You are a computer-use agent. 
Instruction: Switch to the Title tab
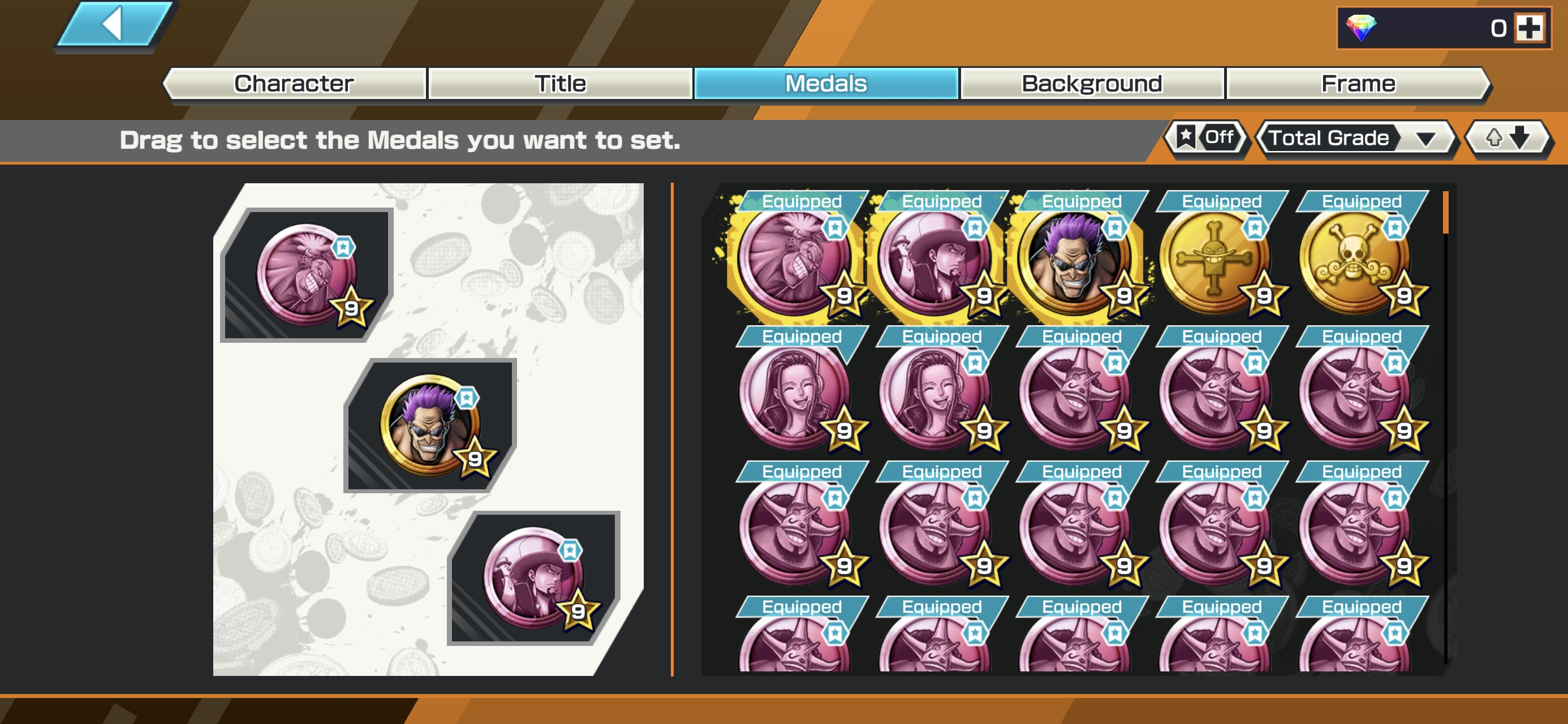tap(560, 83)
